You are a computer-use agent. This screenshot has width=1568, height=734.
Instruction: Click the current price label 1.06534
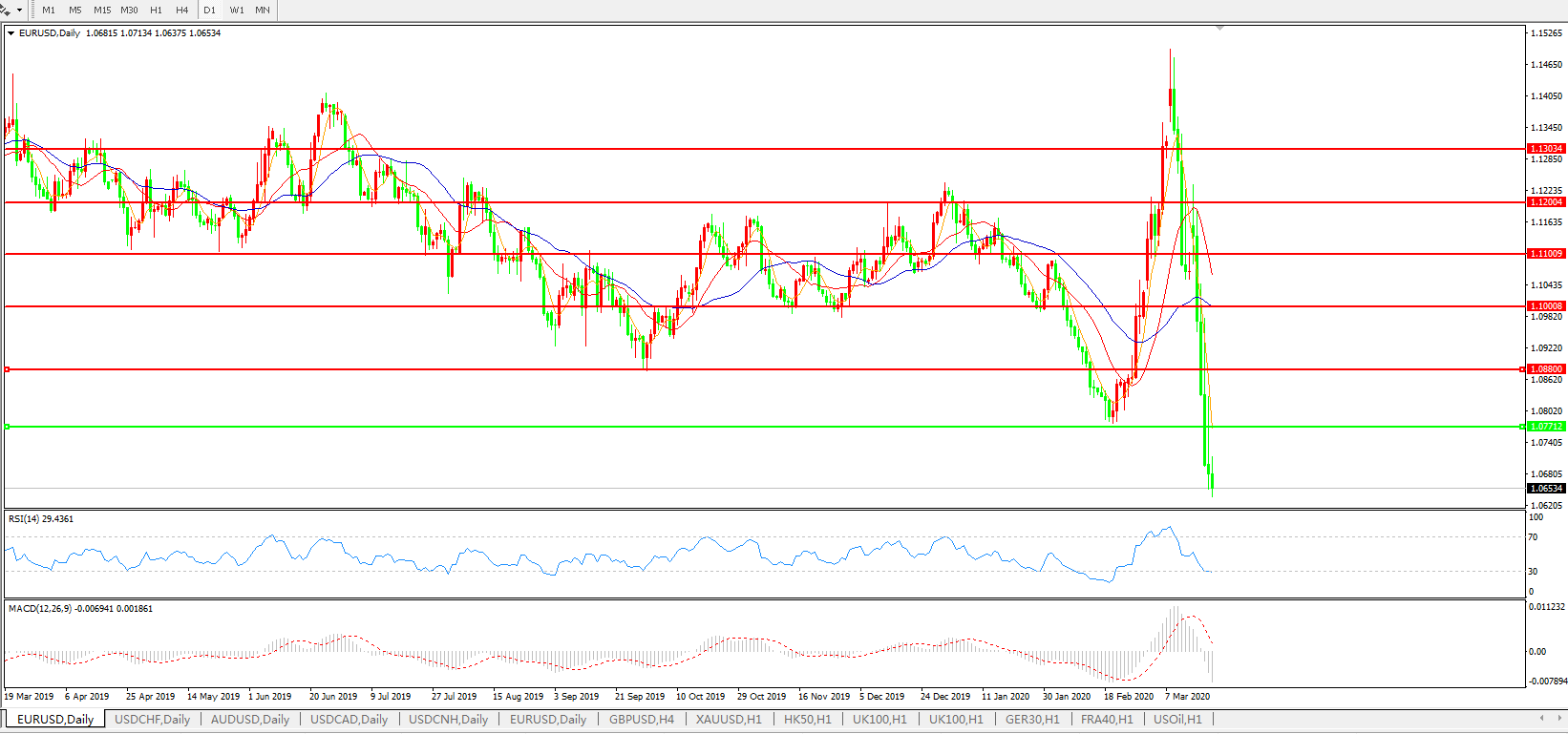click(x=1546, y=489)
